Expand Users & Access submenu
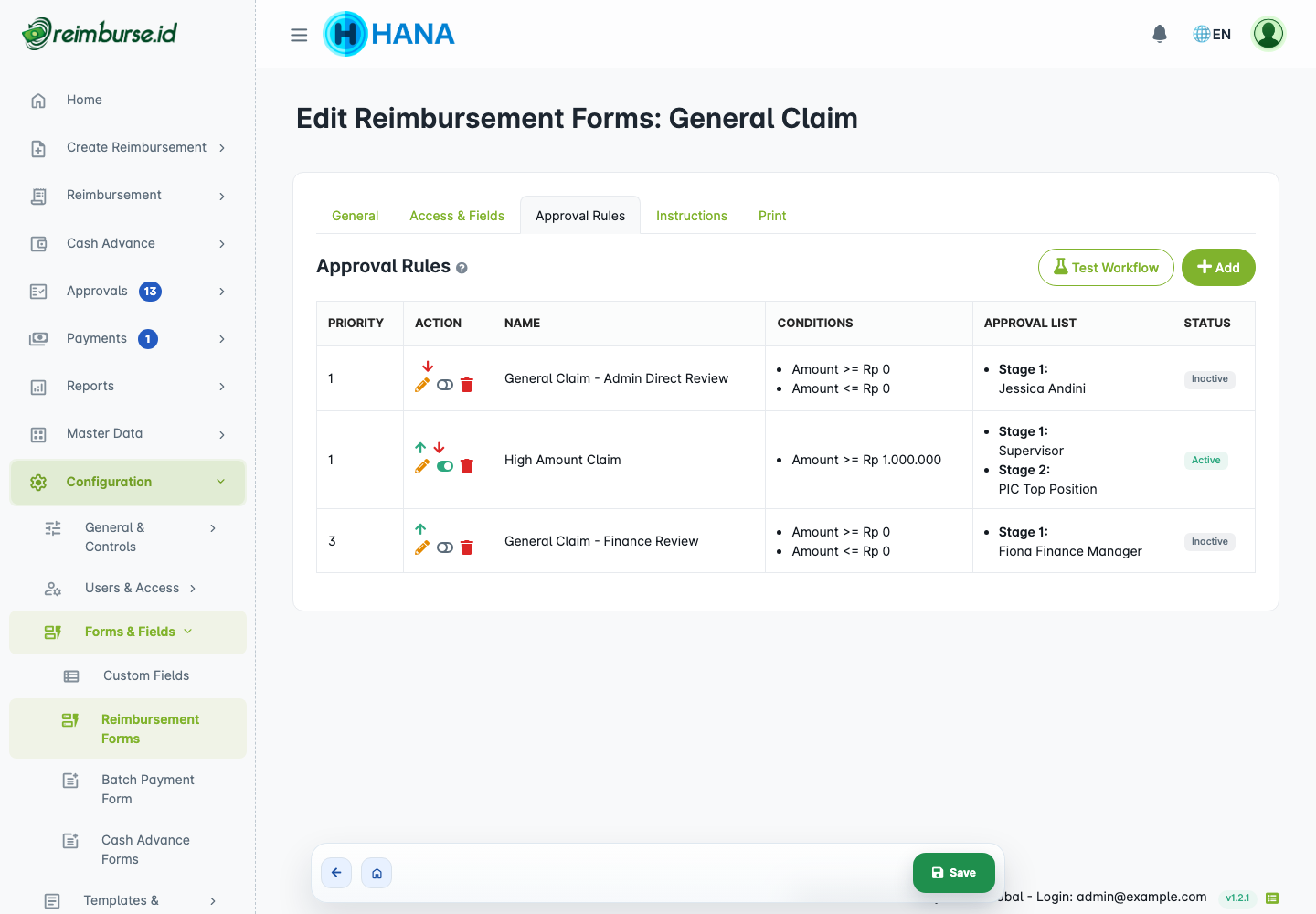 (128, 588)
